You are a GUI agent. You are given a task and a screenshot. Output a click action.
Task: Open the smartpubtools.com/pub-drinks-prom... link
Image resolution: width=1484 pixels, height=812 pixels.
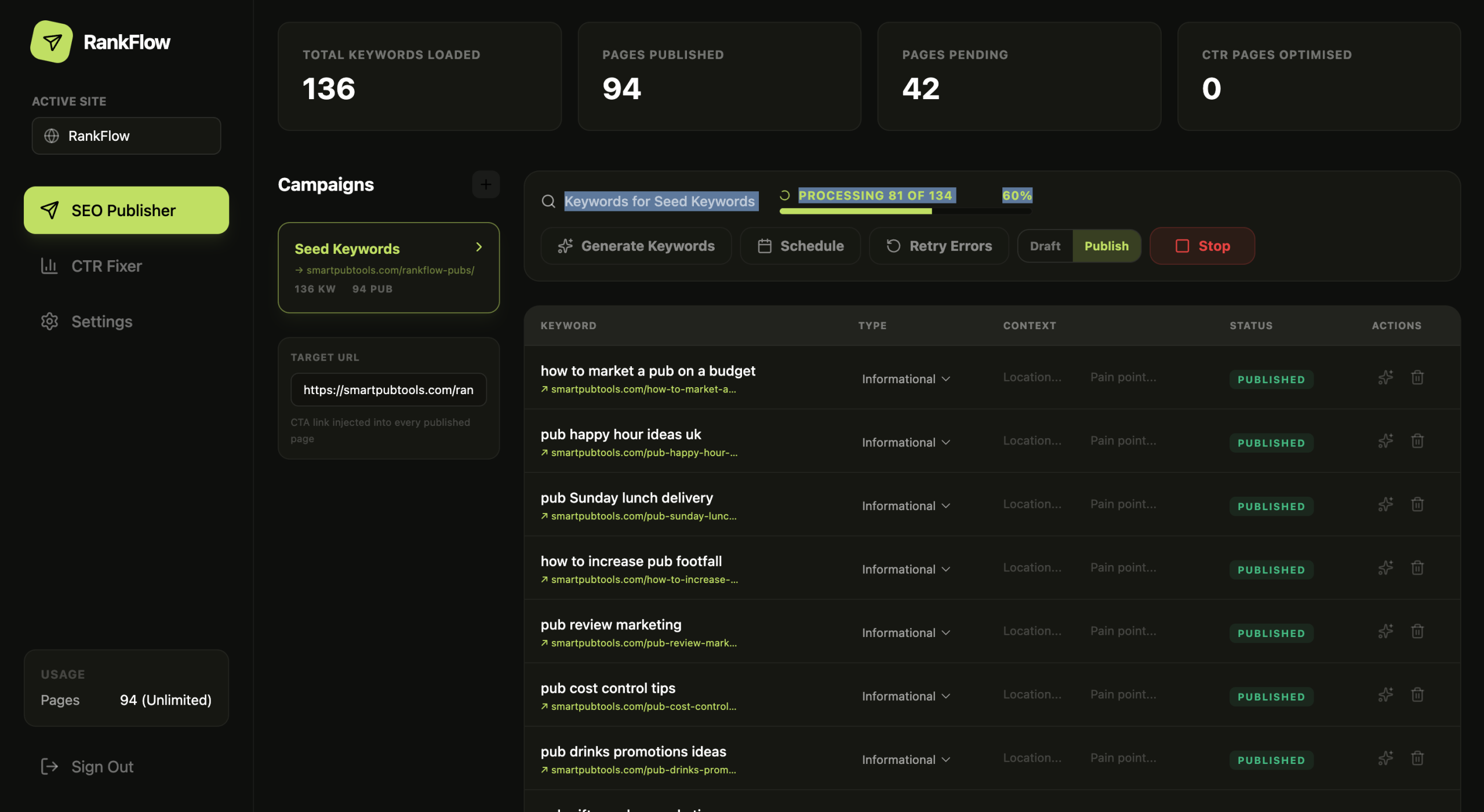coord(642,770)
